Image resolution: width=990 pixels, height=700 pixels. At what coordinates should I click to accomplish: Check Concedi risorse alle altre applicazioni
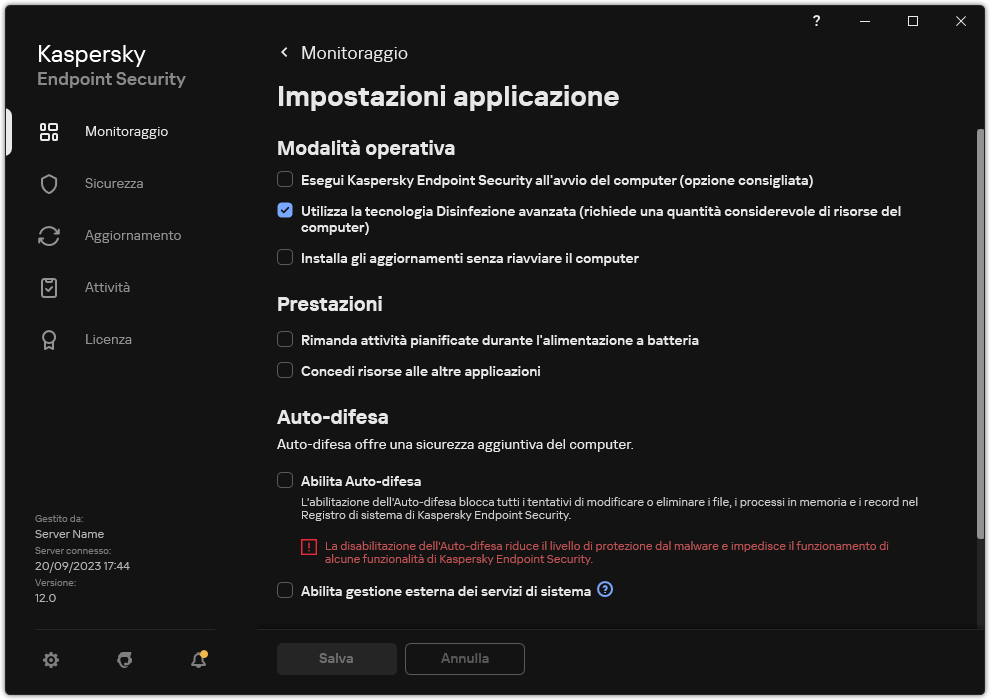coord(284,371)
